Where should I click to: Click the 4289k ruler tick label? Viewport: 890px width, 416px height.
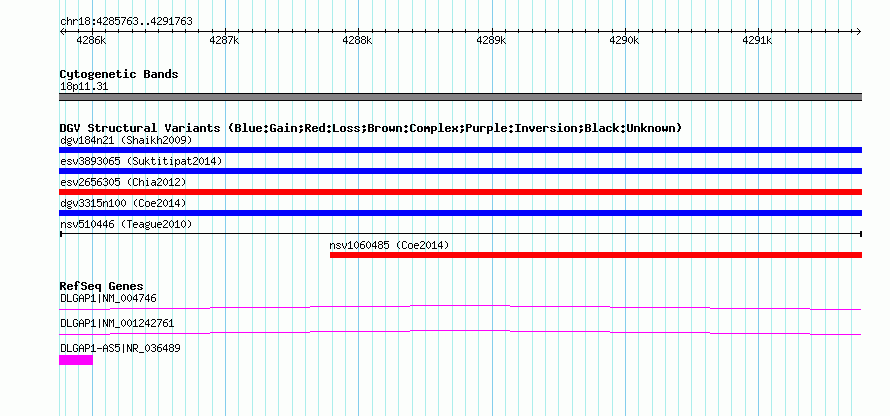(491, 40)
